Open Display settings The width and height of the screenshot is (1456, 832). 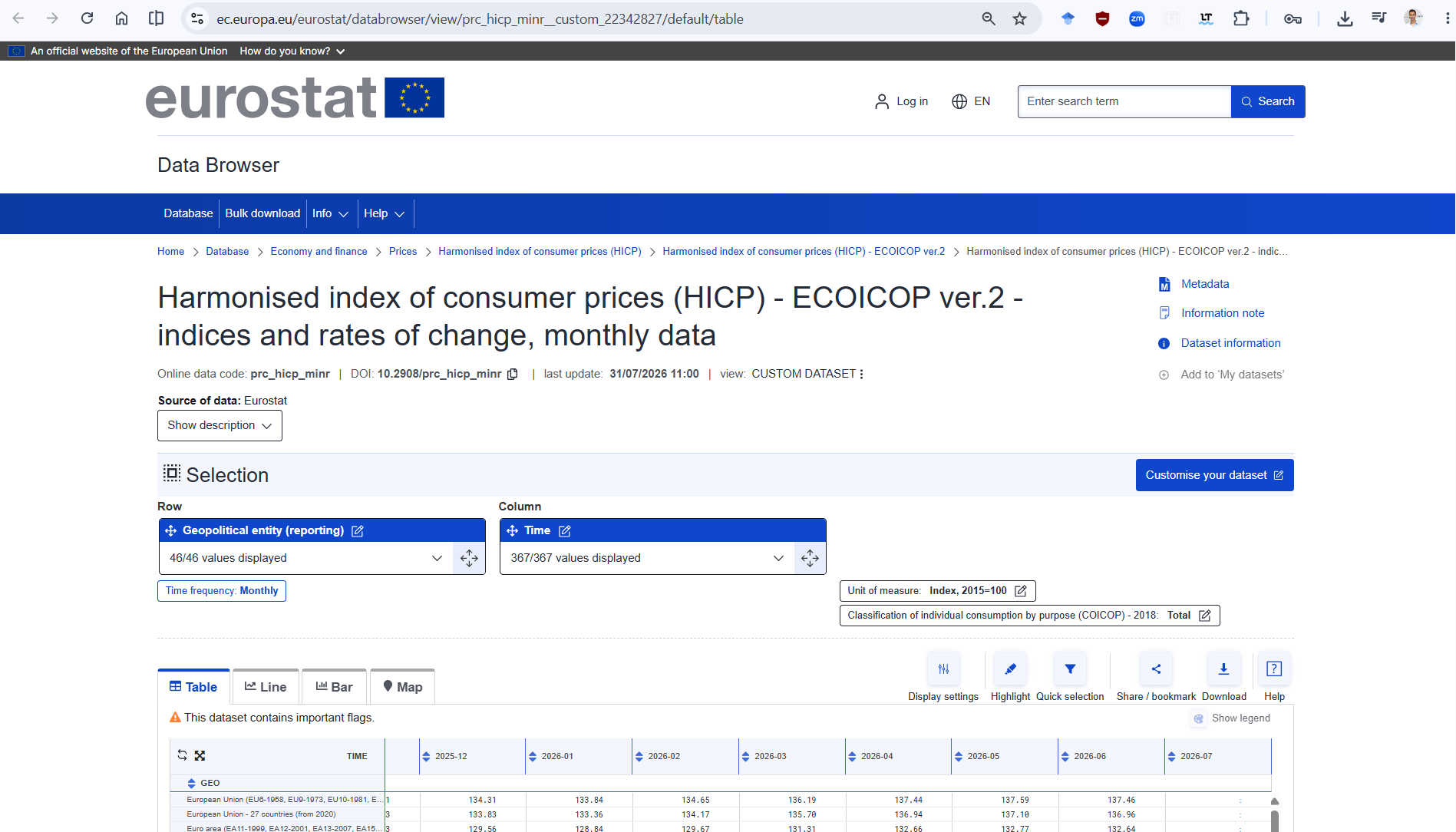[943, 669]
